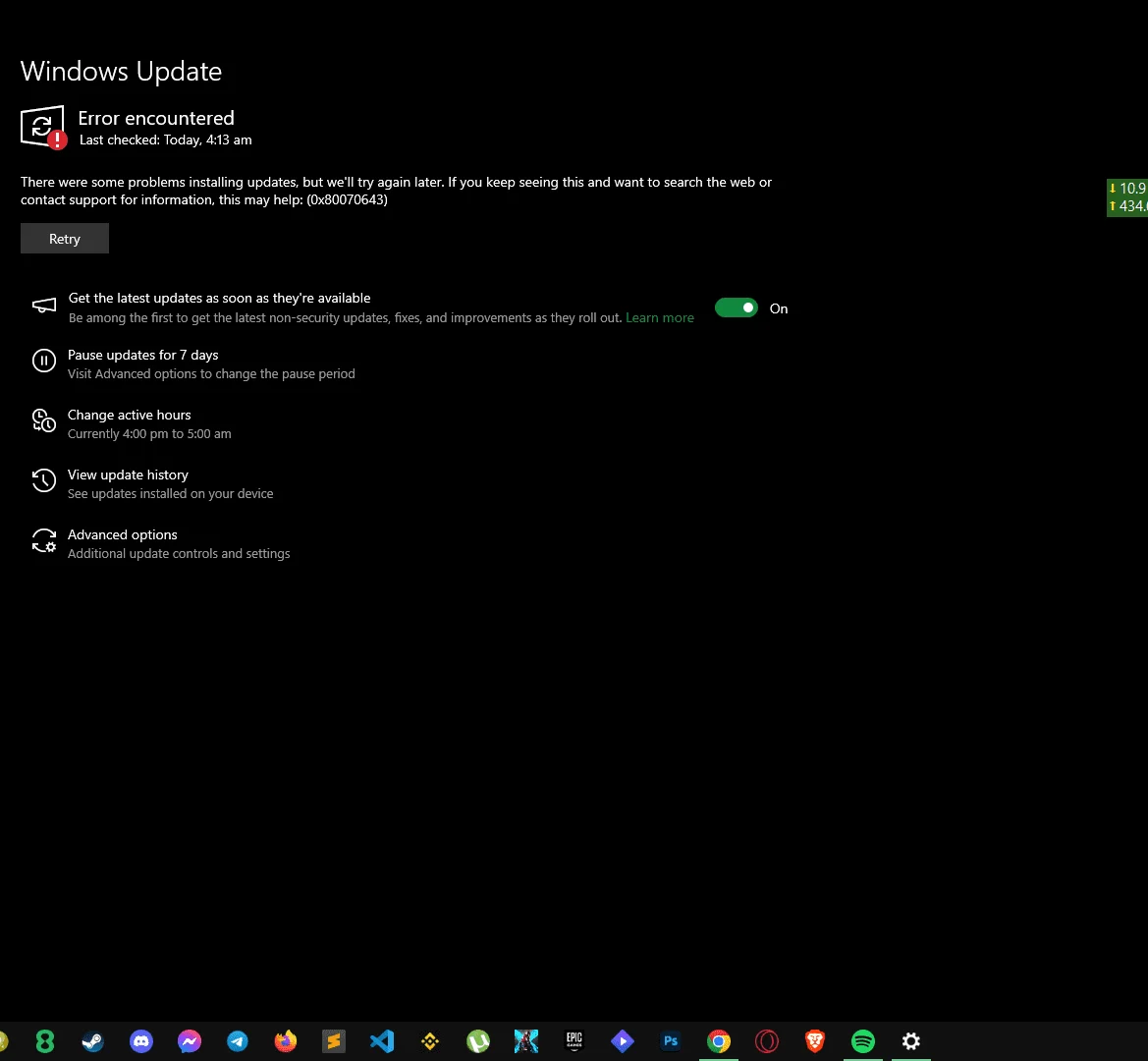Click the clock icon for active hours

point(44,420)
